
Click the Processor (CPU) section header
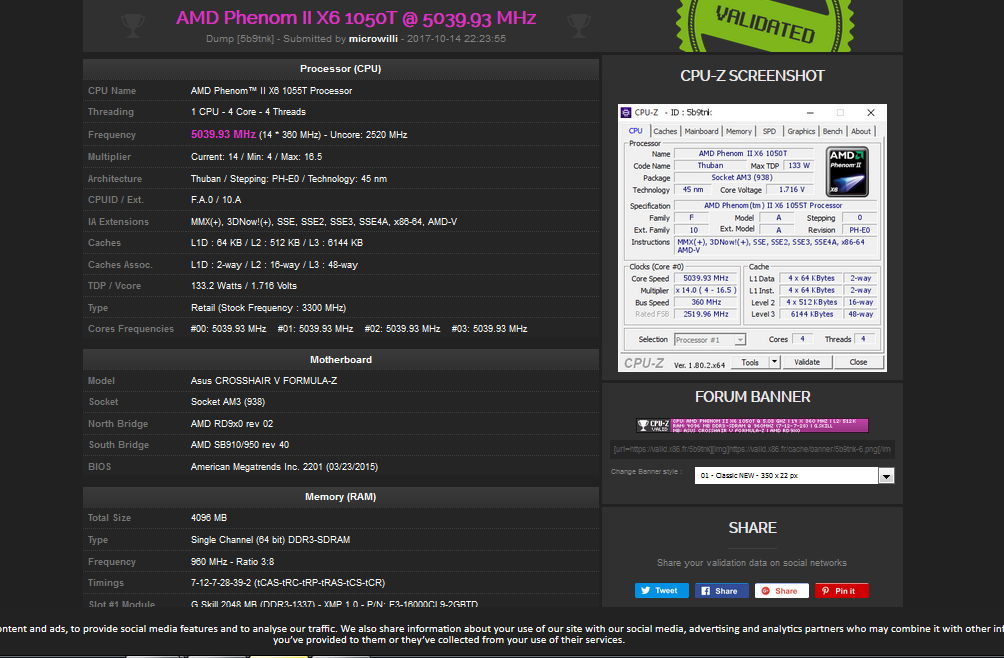tap(341, 68)
